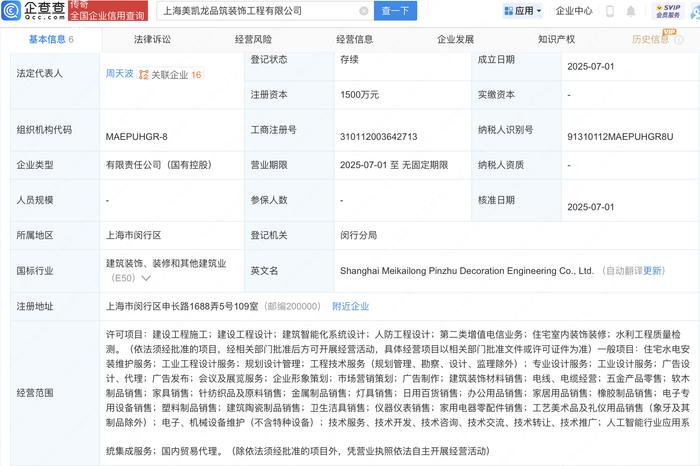Viewport: 700px width, 466px height.
Task: Select 登记机关 value 闵行分局
Action: 358,235
